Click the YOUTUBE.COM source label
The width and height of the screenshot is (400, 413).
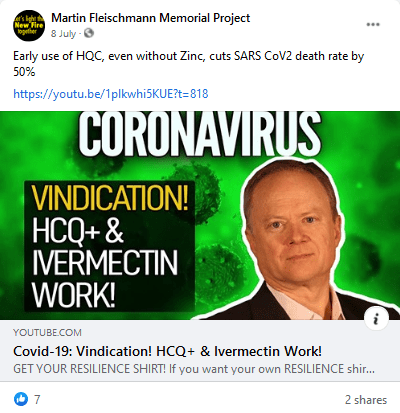[47, 332]
